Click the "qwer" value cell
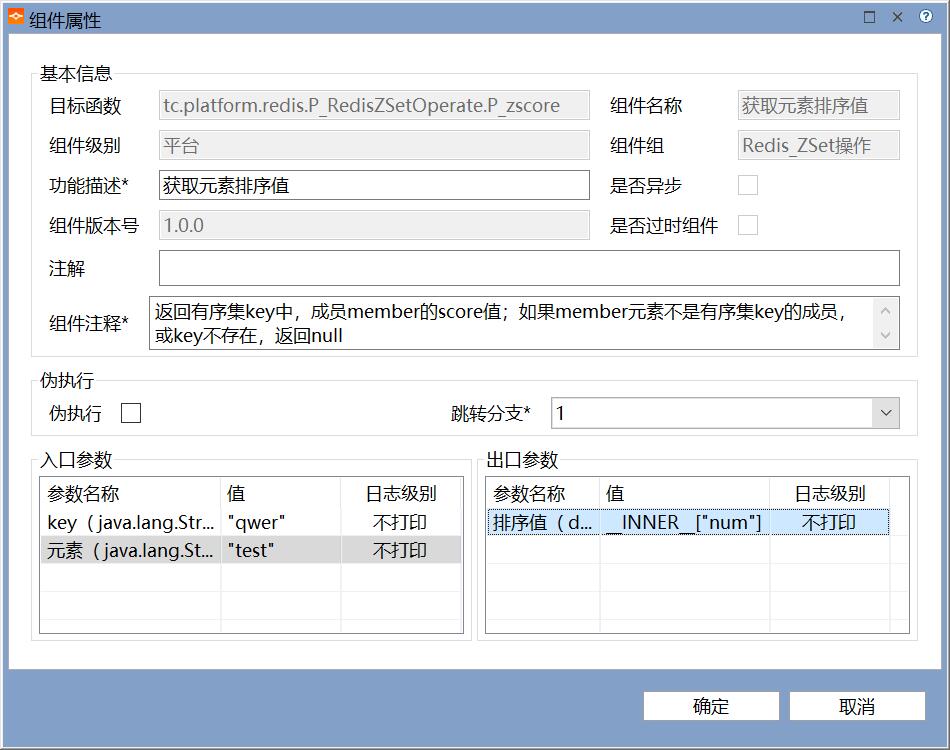Image resolution: width=950 pixels, height=750 pixels. coord(281,522)
